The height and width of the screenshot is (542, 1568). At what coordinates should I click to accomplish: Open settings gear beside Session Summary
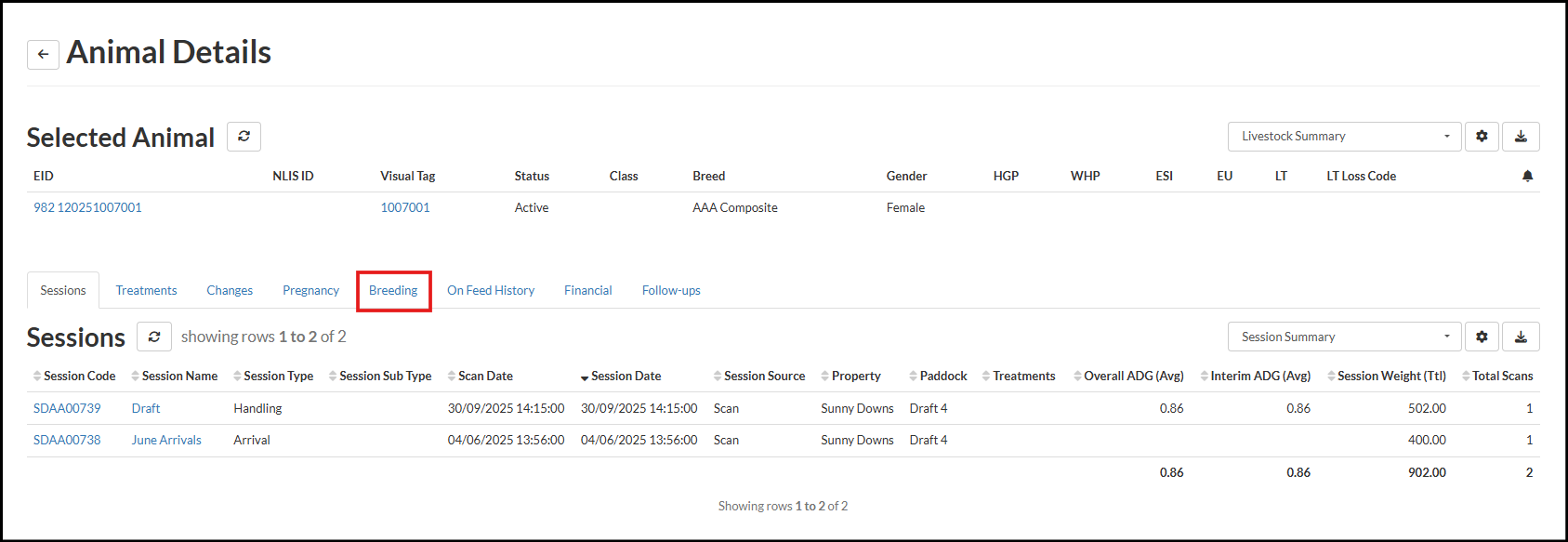point(1482,337)
